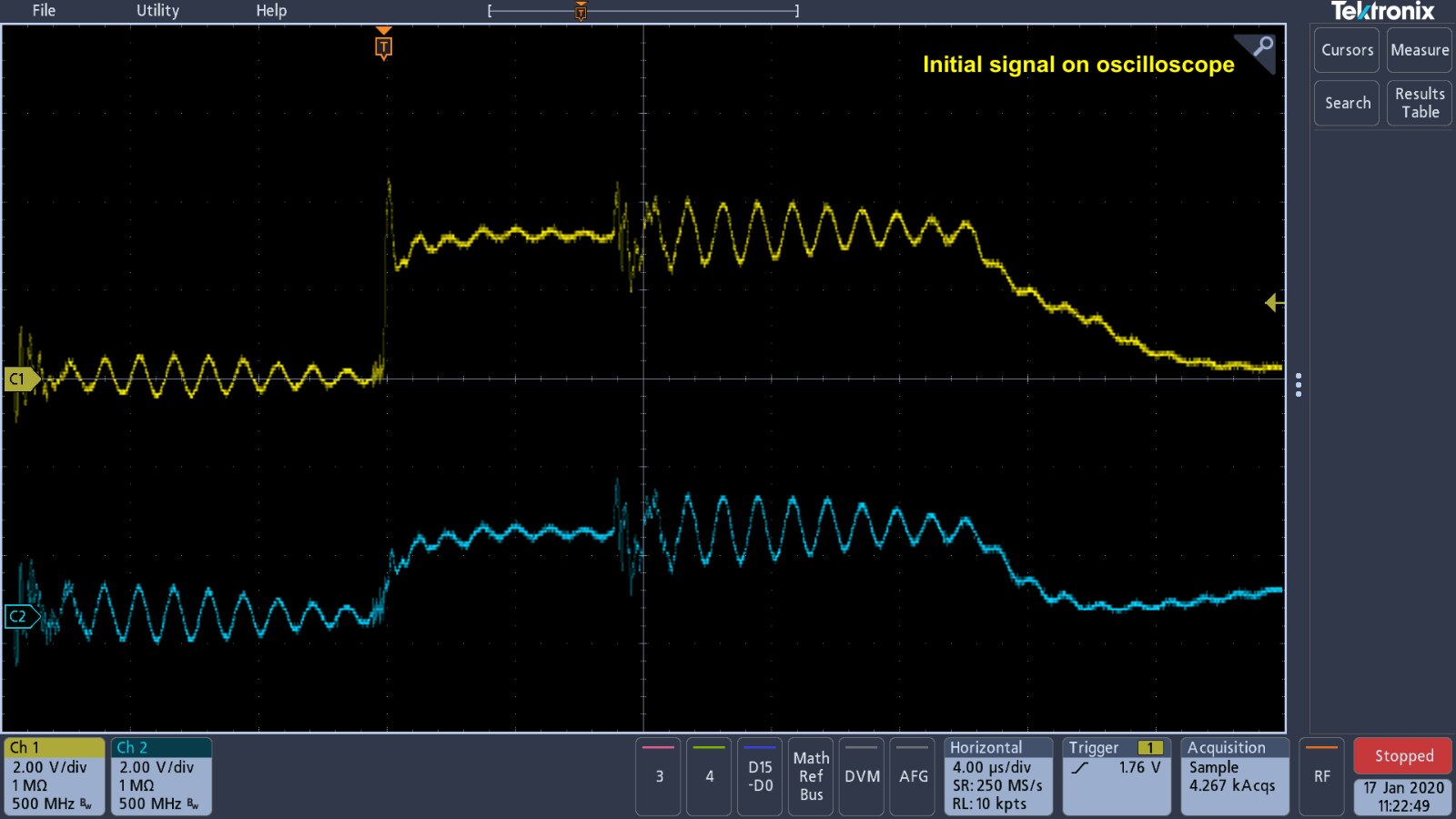Open the File menu

(44, 11)
